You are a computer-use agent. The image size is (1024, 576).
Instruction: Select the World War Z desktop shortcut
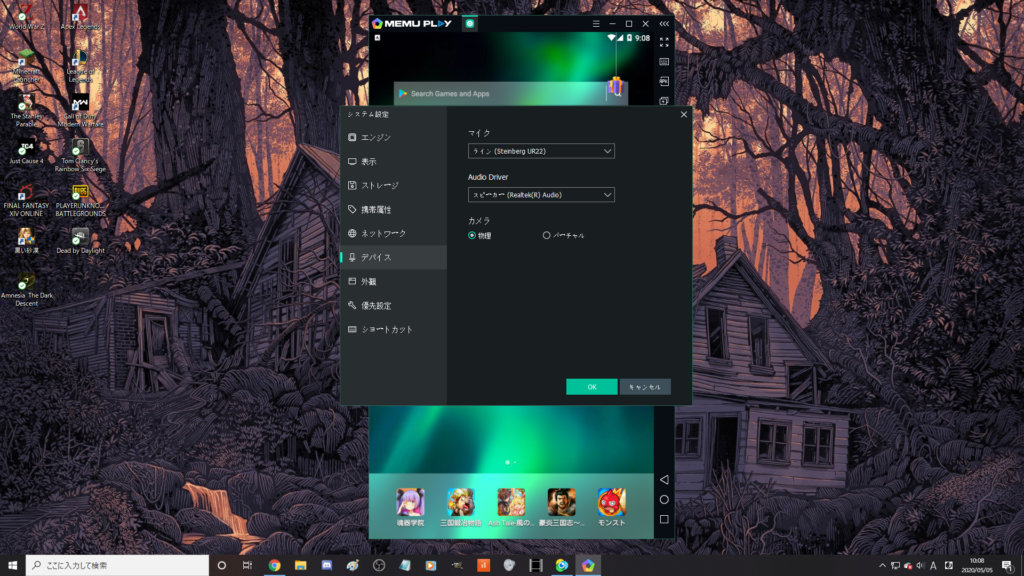[x=26, y=17]
